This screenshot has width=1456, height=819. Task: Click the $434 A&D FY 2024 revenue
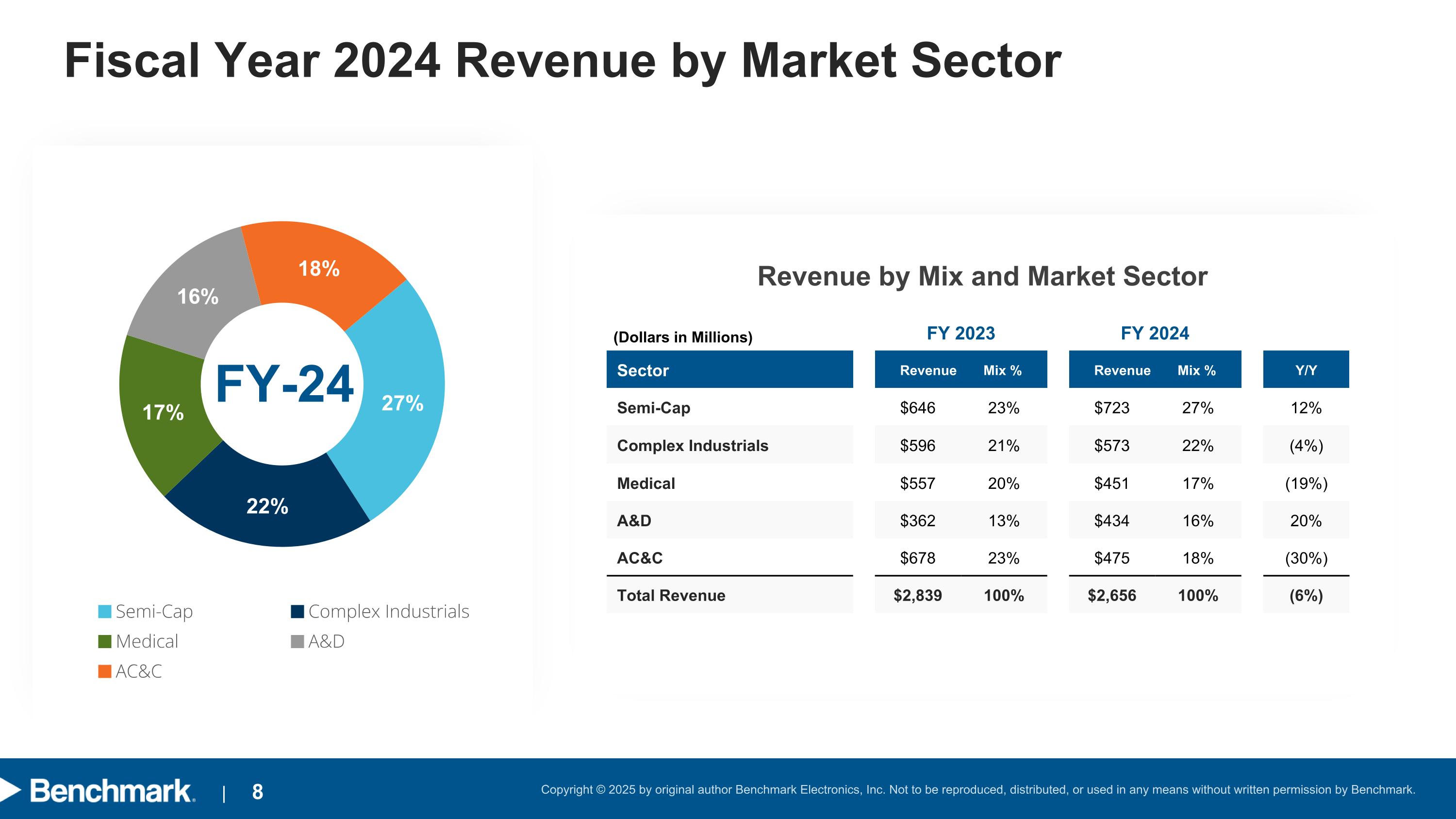[x=1111, y=521]
